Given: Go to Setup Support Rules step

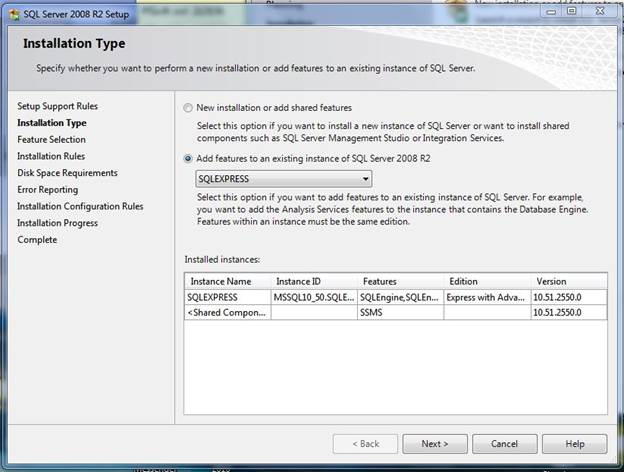Looking at the screenshot, I should (57, 106).
